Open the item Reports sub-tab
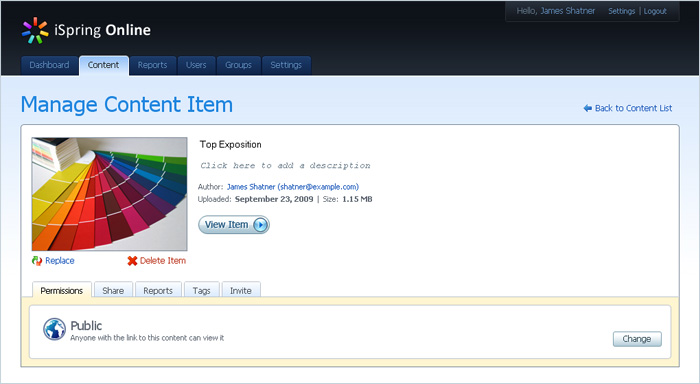Viewport: 700px width, 384px height. [158, 290]
